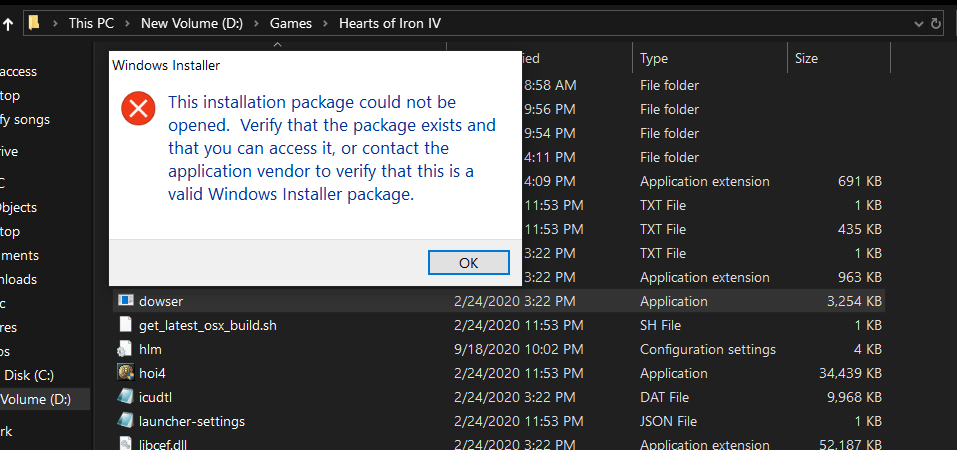Sort files by the Size column
957x450 pixels.
pyautogui.click(x=806, y=59)
